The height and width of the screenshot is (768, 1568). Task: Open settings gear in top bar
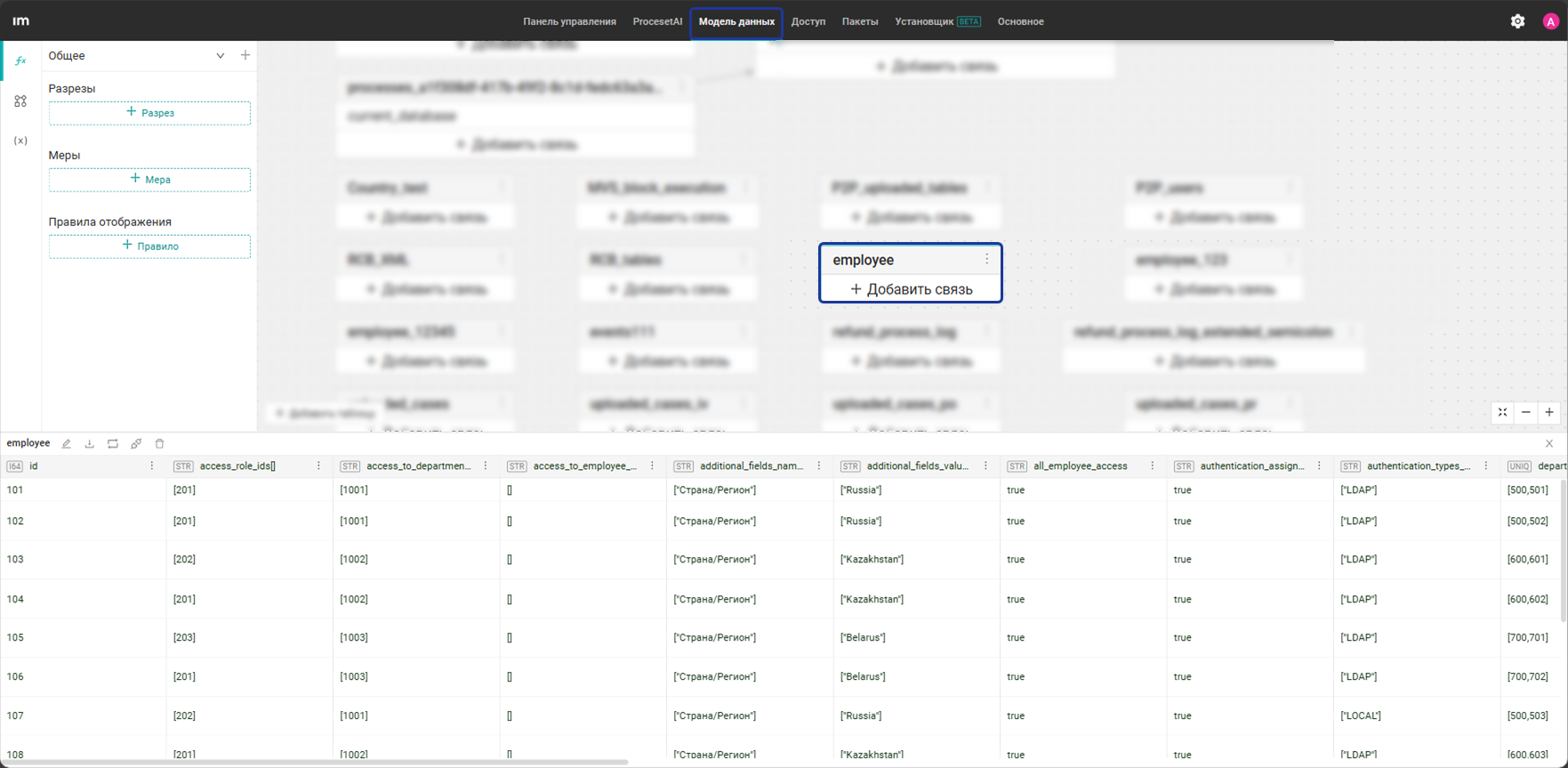[1517, 21]
